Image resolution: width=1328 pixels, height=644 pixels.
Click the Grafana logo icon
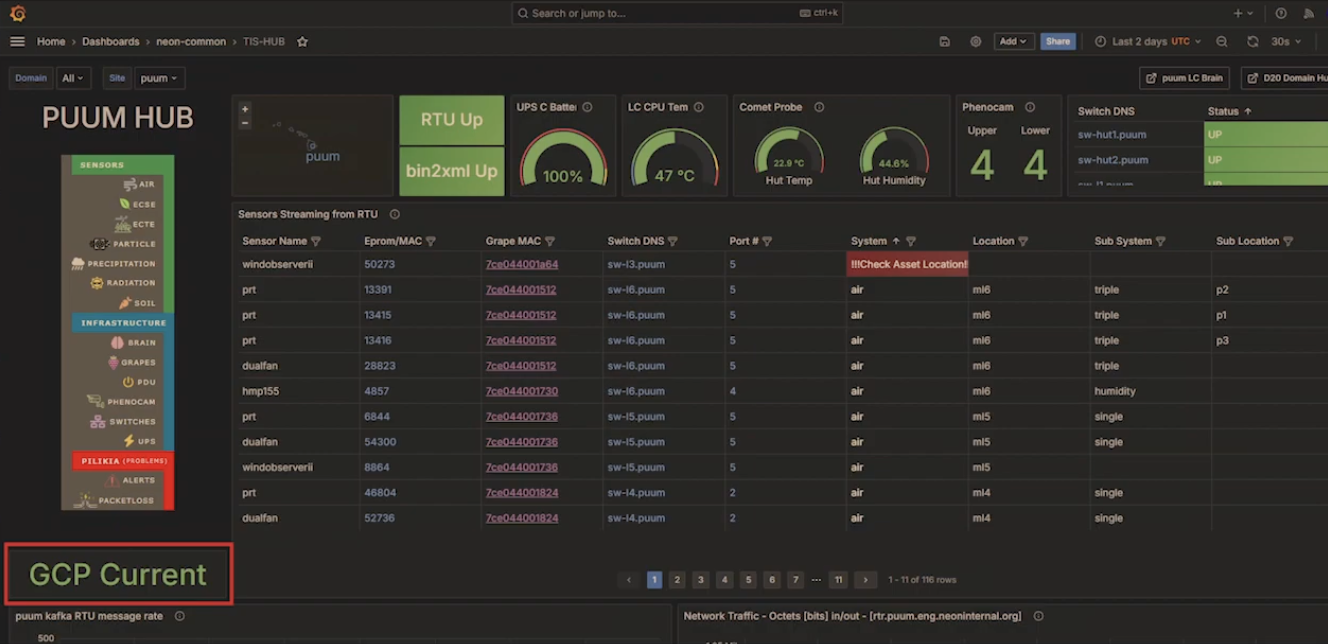tap(17, 13)
